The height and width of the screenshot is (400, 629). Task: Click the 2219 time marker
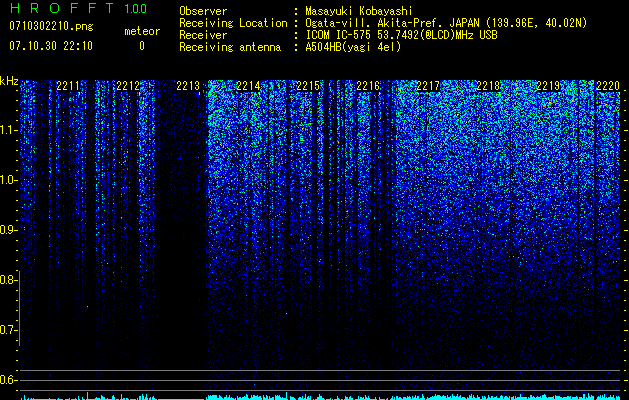click(x=548, y=85)
